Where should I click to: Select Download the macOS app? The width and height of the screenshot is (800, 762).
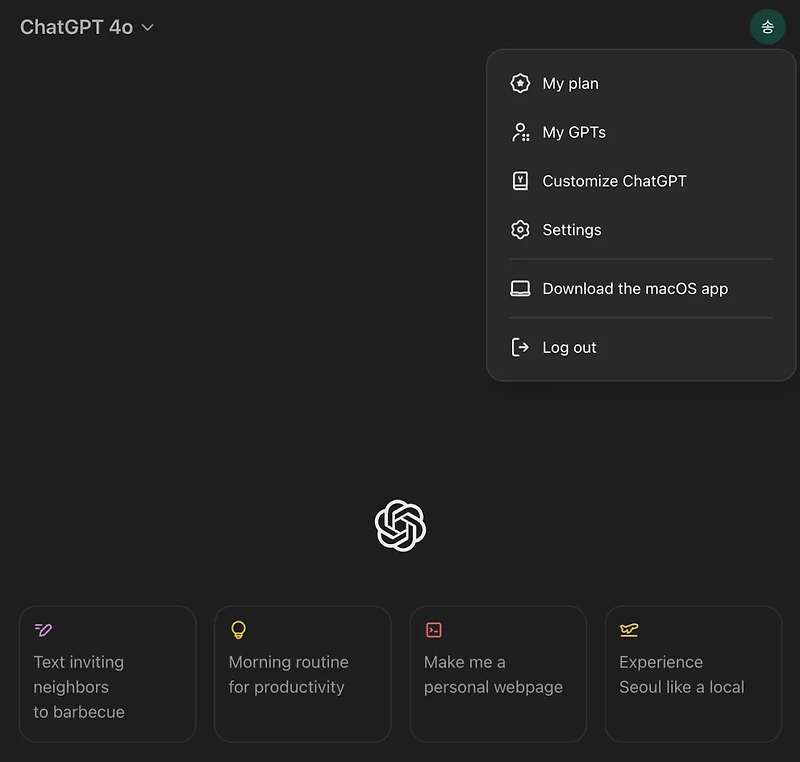click(x=635, y=288)
